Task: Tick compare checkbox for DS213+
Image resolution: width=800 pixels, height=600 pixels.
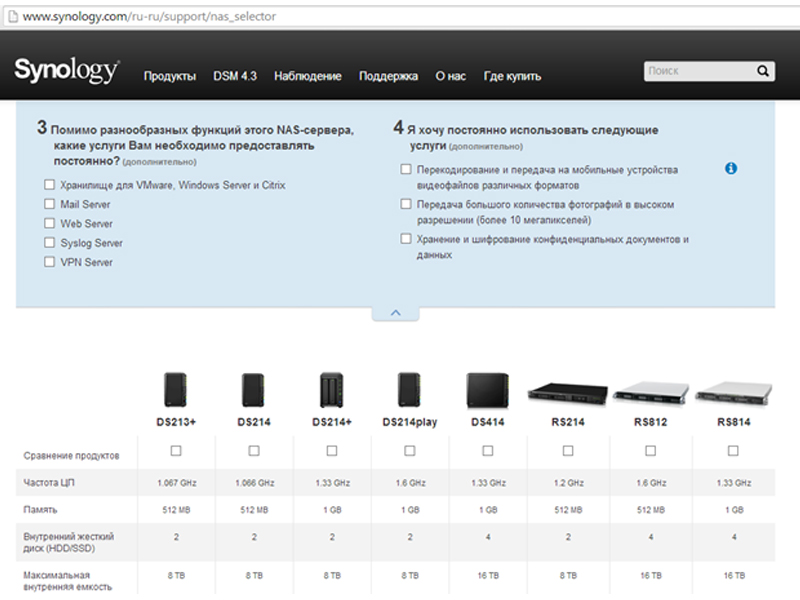Action: coord(176,451)
